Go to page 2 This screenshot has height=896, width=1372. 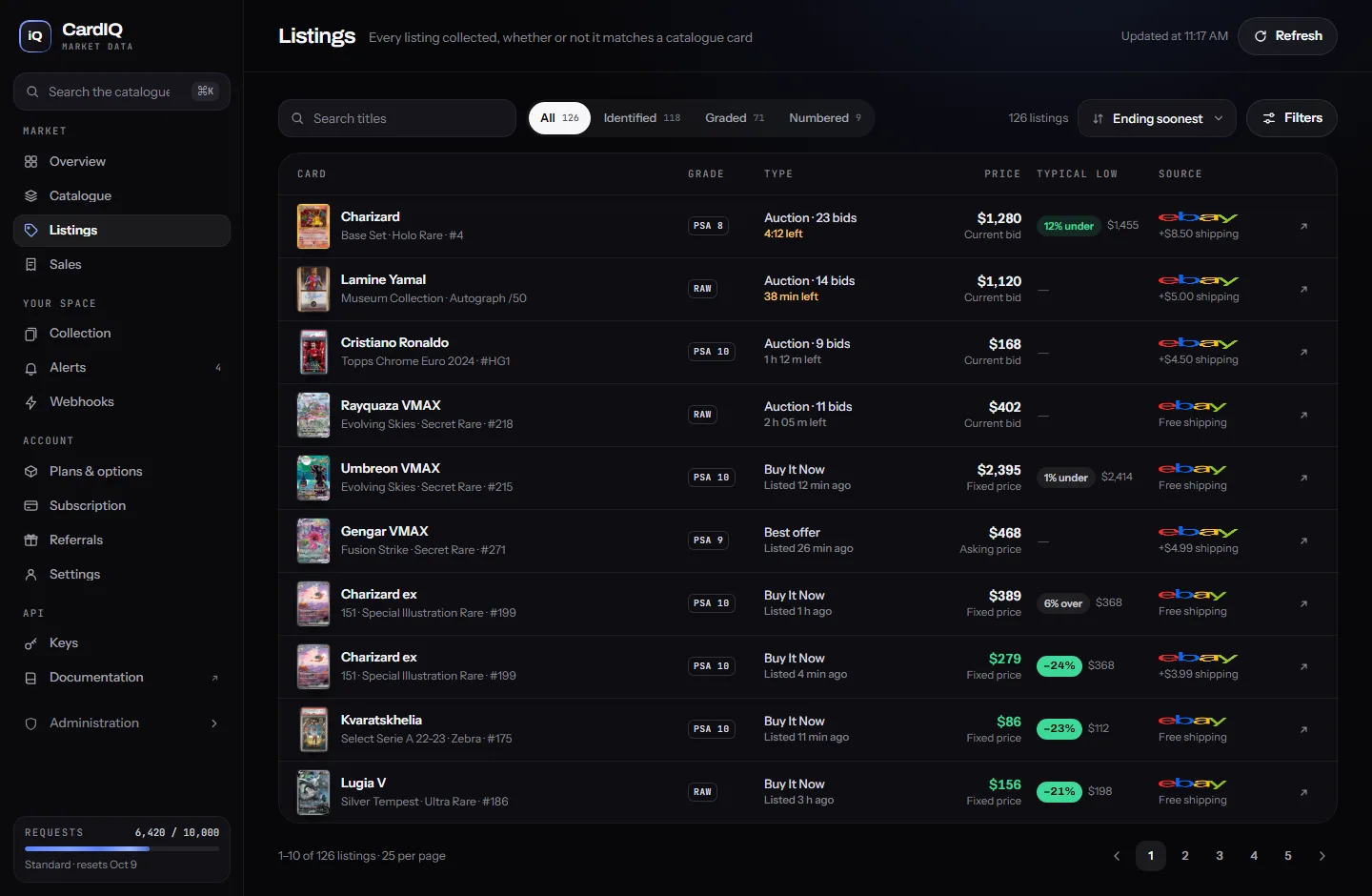pos(1185,856)
